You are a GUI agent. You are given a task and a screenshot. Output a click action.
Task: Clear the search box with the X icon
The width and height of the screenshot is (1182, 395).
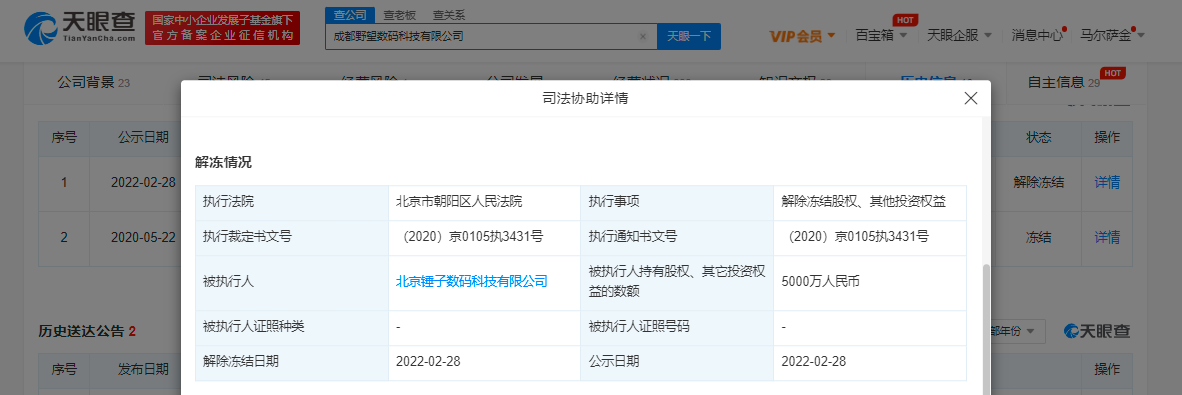[x=643, y=36]
